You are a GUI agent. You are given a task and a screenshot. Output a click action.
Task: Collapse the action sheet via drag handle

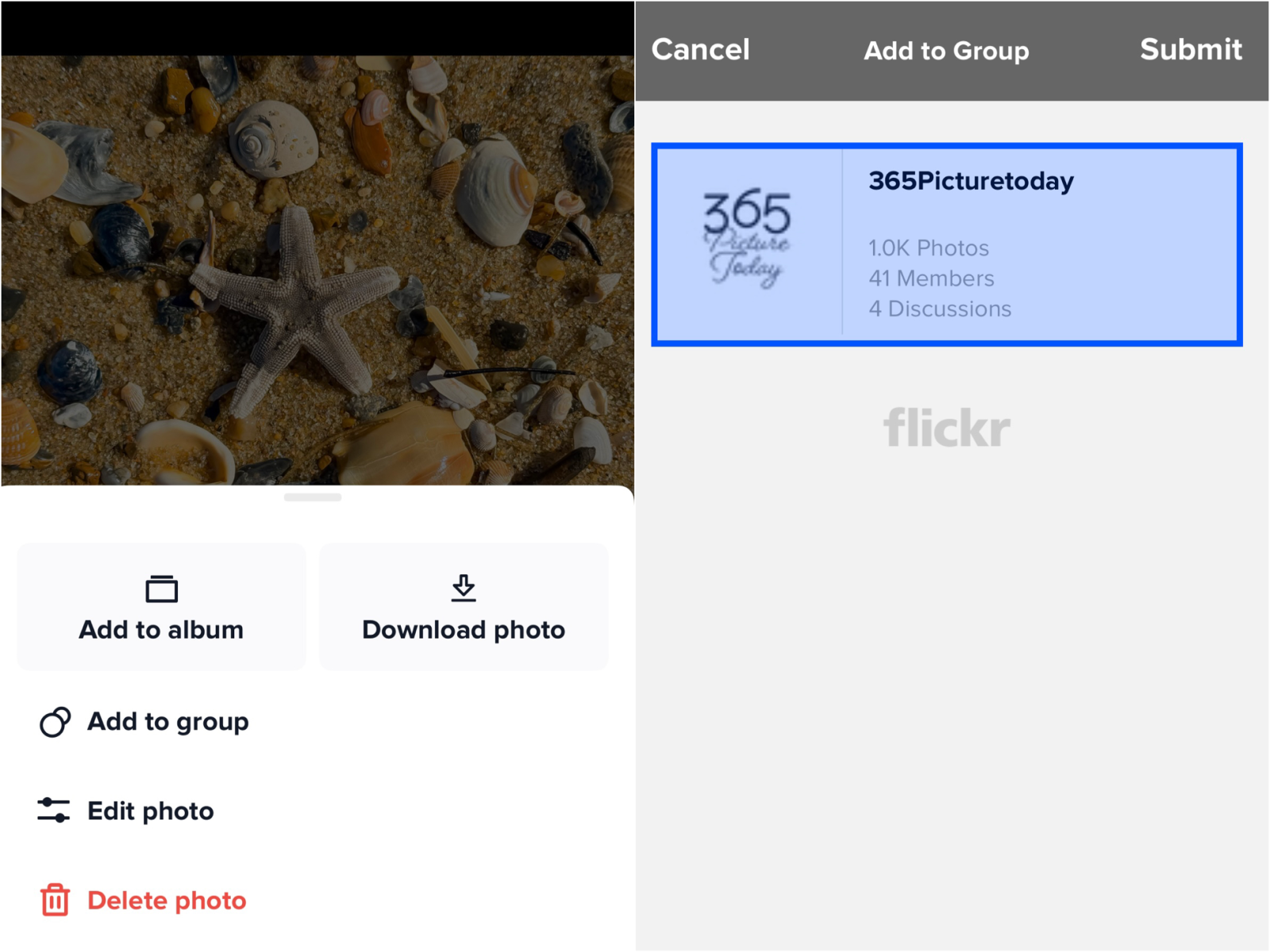coord(314,497)
